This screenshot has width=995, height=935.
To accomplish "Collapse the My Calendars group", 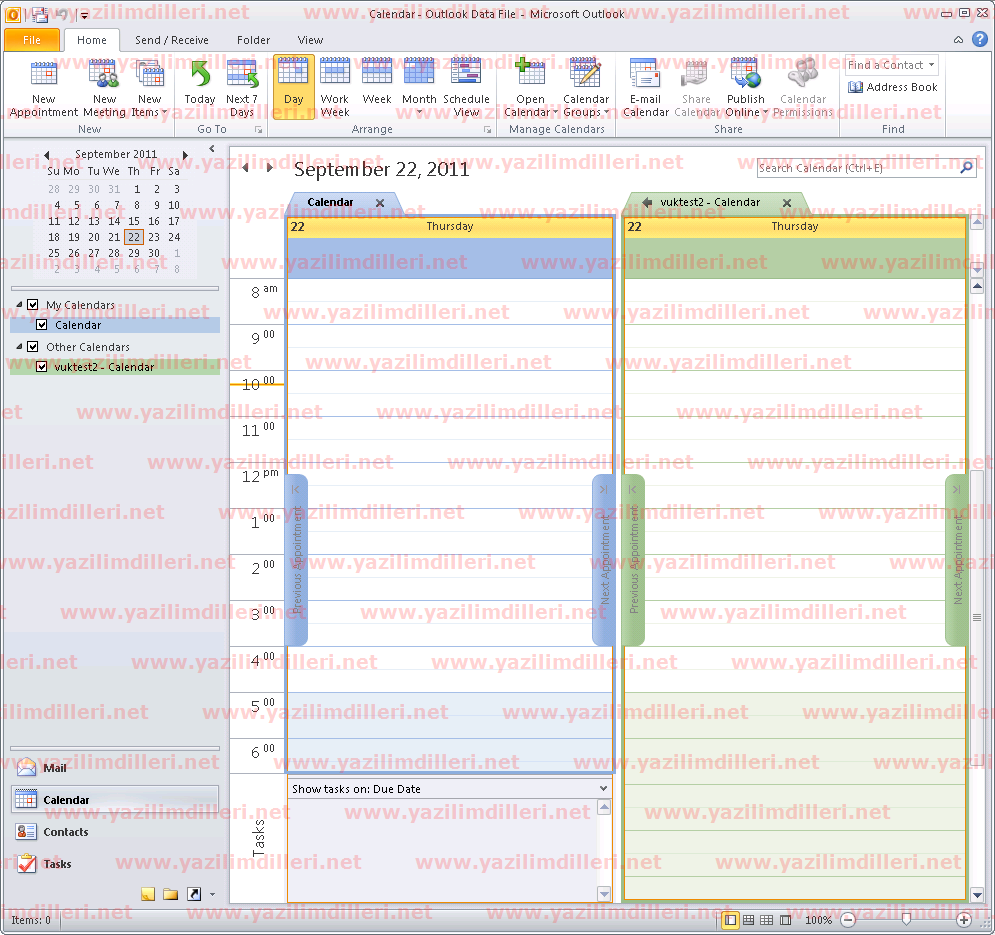I will [x=19, y=305].
